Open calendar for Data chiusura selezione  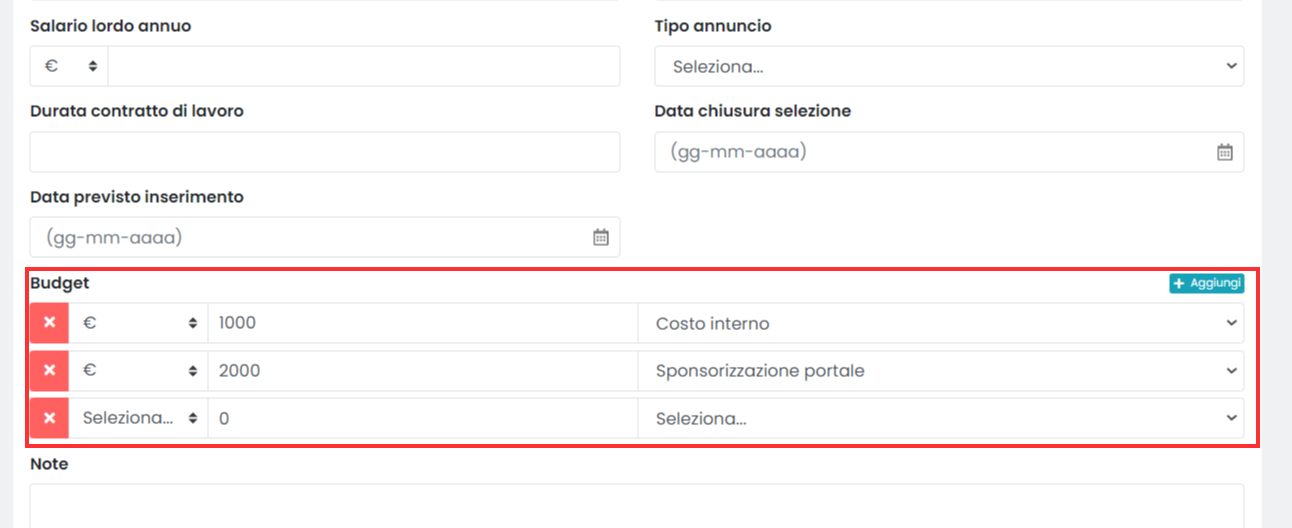pyautogui.click(x=1224, y=152)
